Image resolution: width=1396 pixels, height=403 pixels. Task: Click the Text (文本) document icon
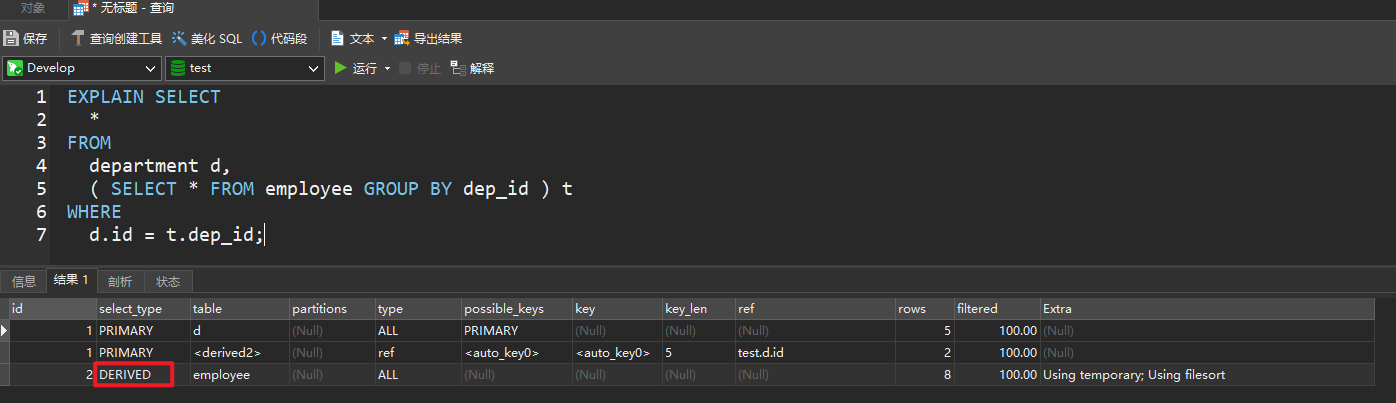coord(337,39)
